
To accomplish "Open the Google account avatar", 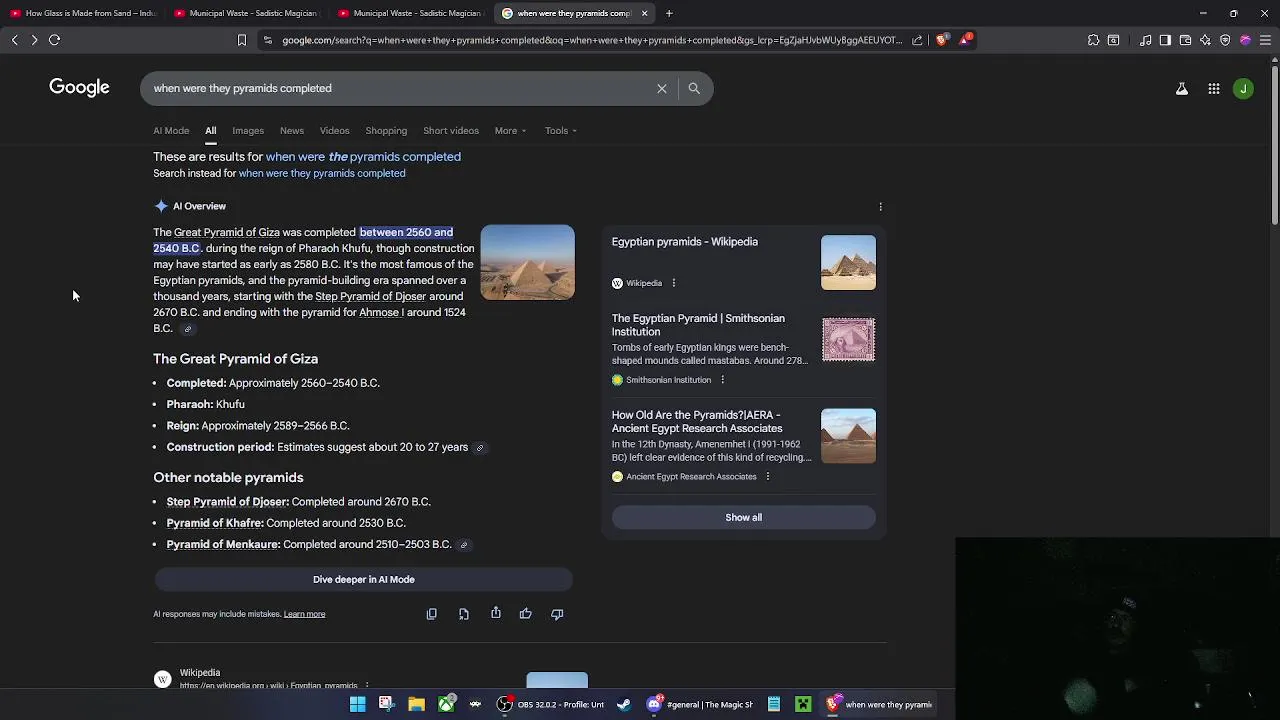I will tap(1243, 89).
